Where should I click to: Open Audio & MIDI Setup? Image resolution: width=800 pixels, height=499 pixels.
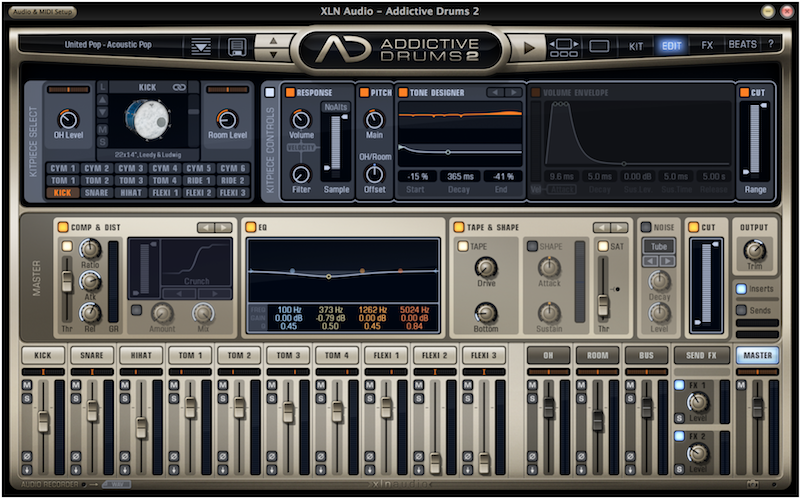click(x=43, y=12)
